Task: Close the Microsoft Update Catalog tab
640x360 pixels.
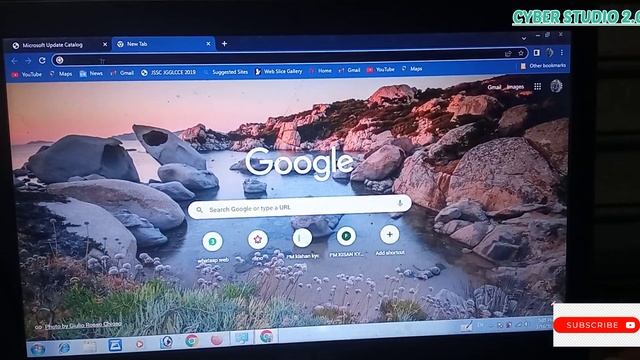Action: tap(105, 44)
